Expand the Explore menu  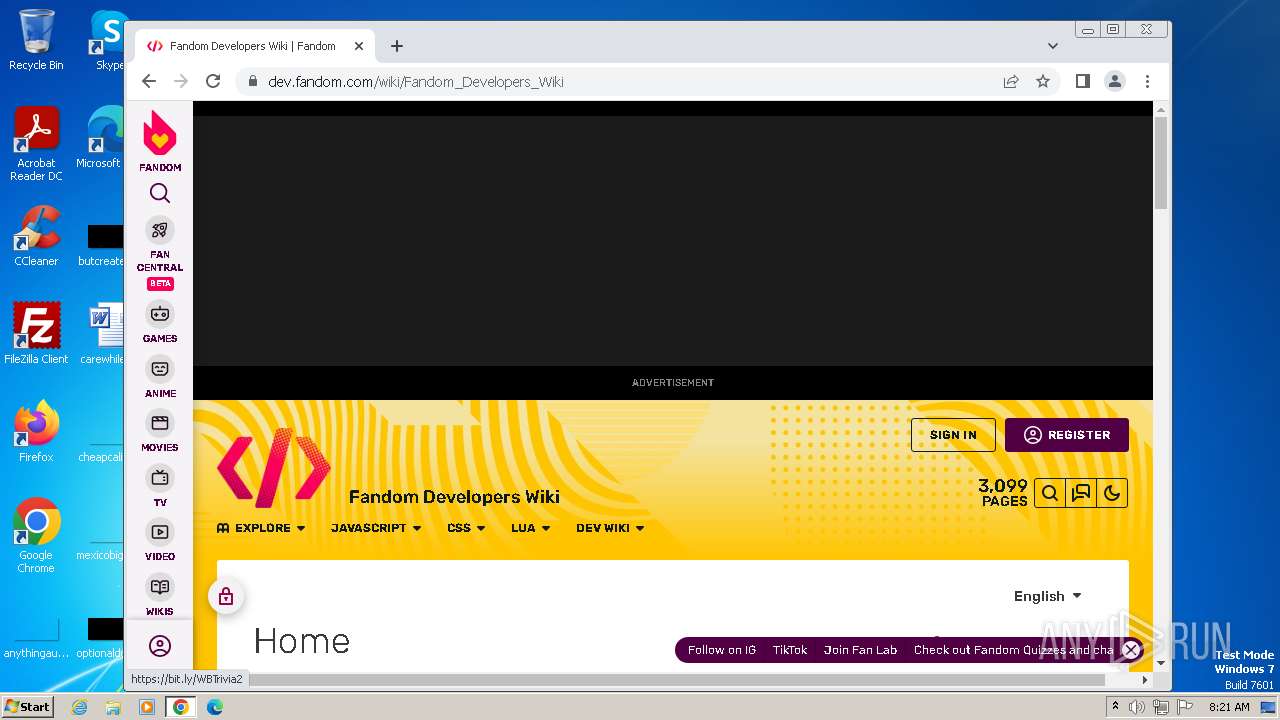point(262,528)
